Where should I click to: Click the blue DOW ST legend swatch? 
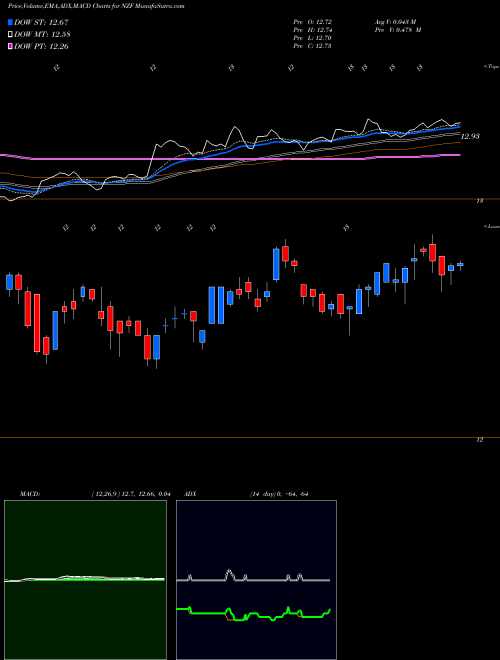11,22
